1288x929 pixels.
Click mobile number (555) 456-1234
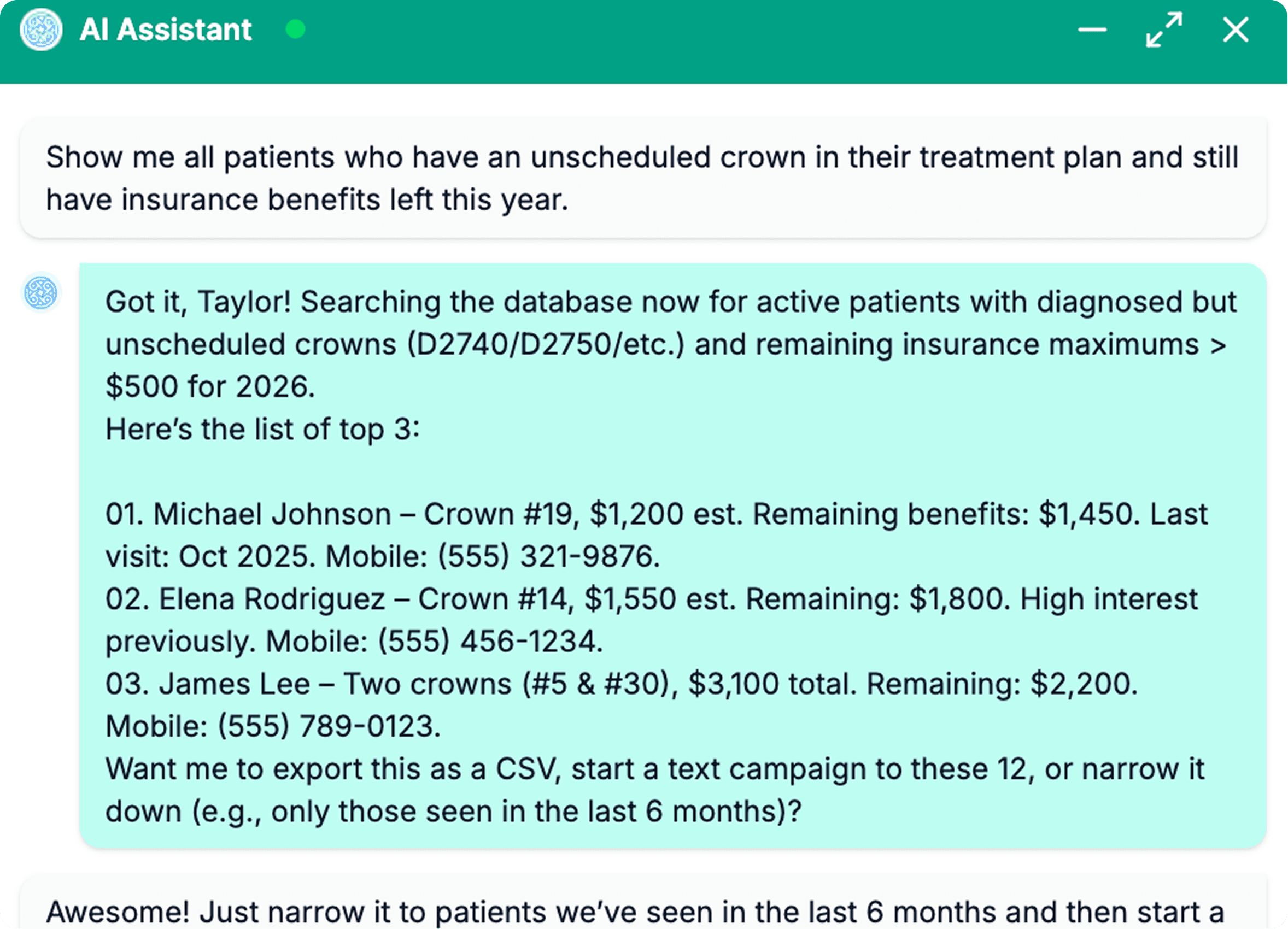(x=489, y=642)
